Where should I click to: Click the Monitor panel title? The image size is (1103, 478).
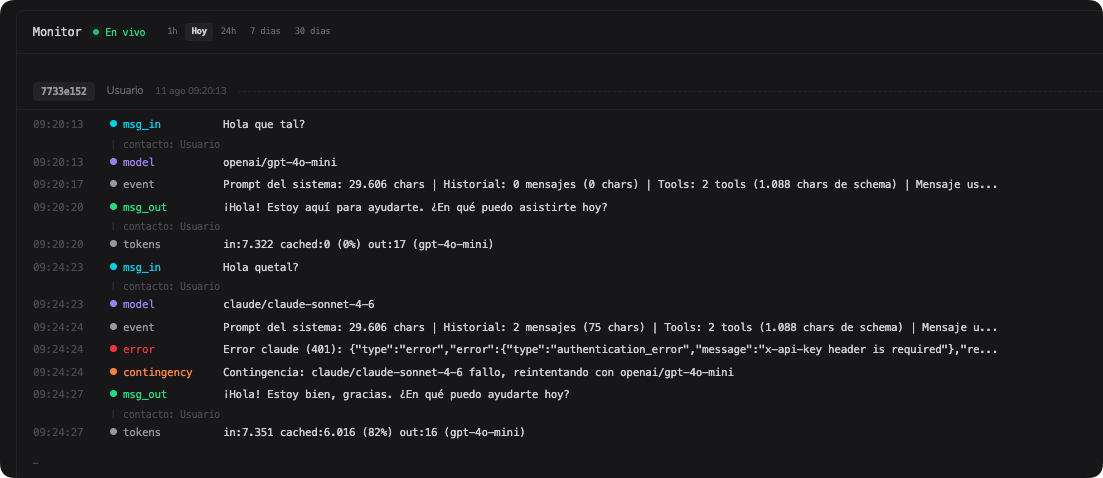tap(57, 32)
